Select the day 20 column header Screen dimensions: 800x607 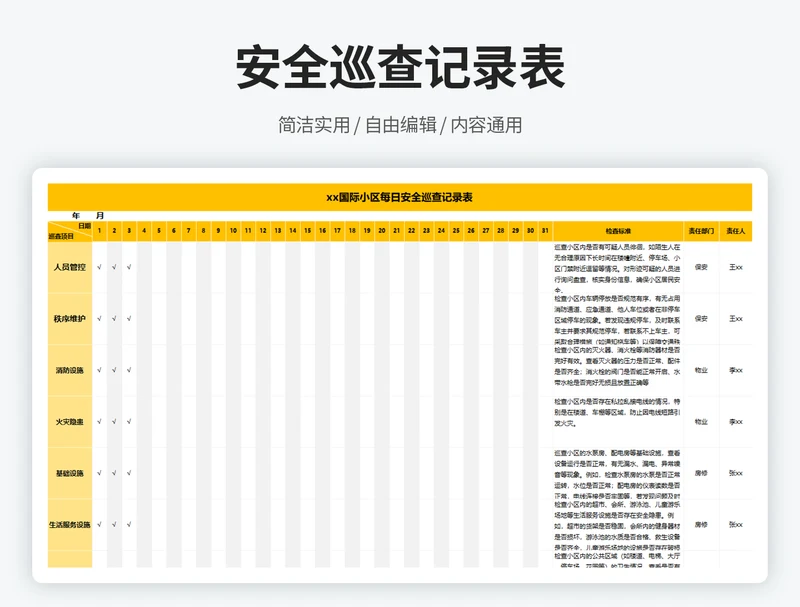382,231
